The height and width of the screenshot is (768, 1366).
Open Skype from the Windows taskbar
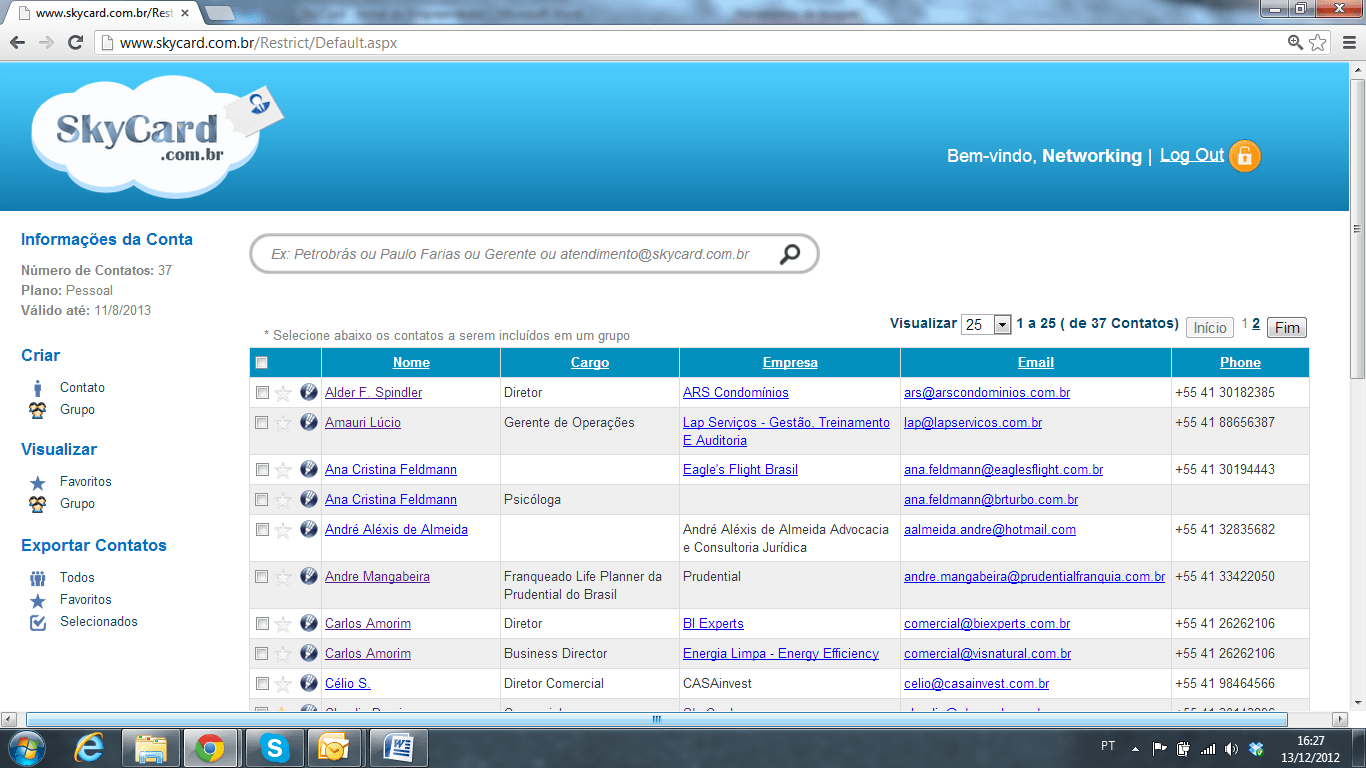[274, 747]
